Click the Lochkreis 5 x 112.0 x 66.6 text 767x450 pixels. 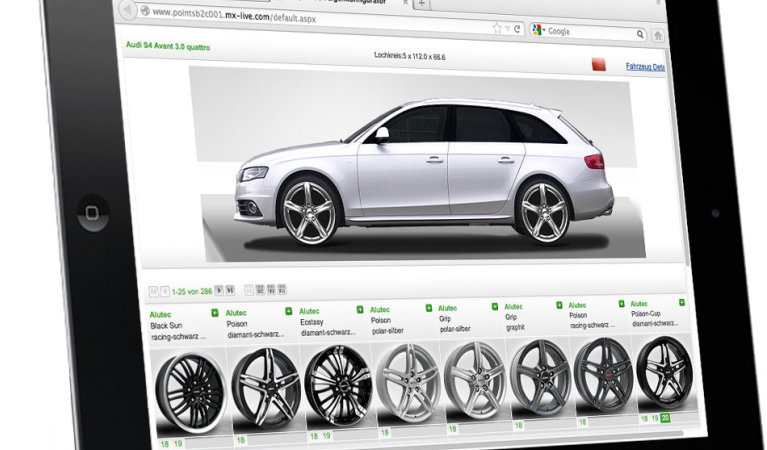(x=409, y=56)
